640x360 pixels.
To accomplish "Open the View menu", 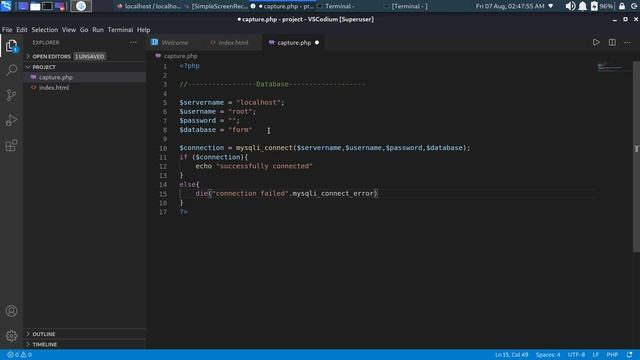I will click(69, 30).
